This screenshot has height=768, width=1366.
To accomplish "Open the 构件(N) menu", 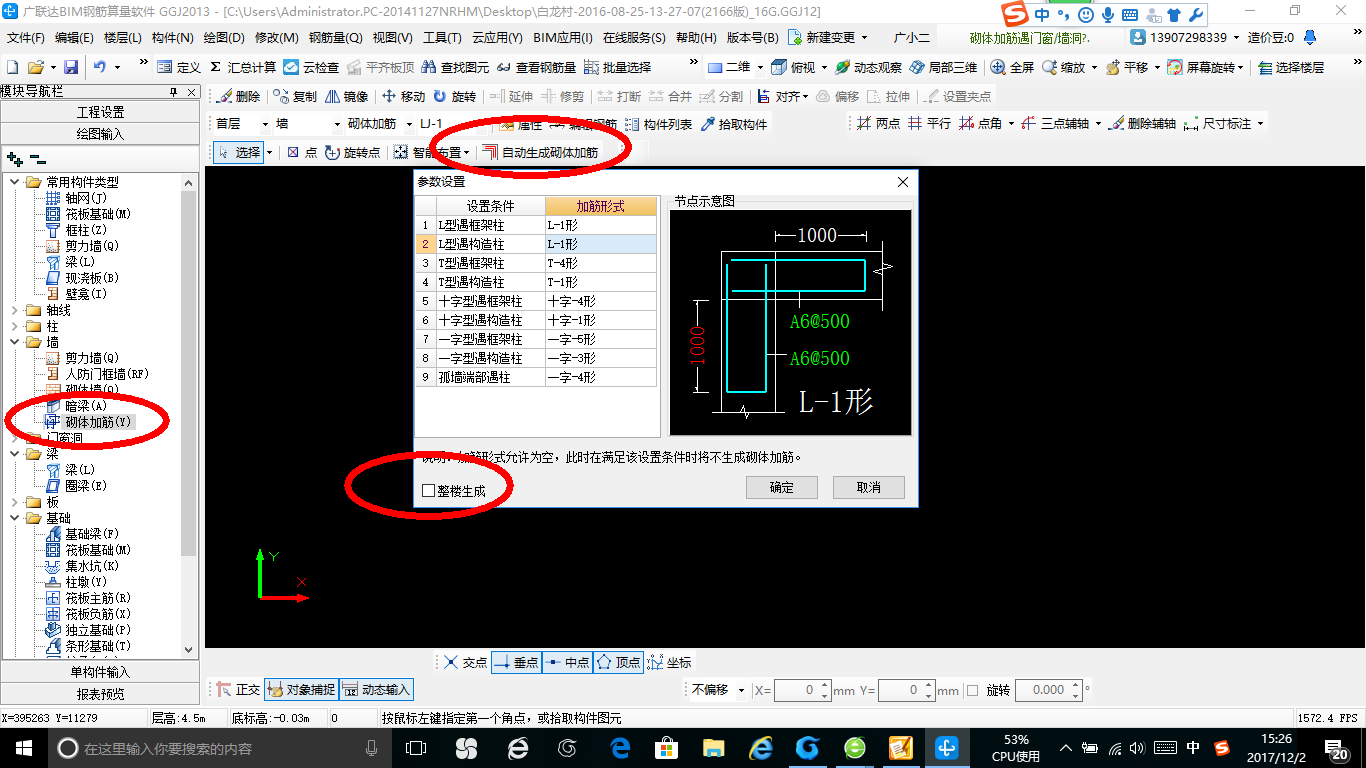I will pyautogui.click(x=172, y=37).
